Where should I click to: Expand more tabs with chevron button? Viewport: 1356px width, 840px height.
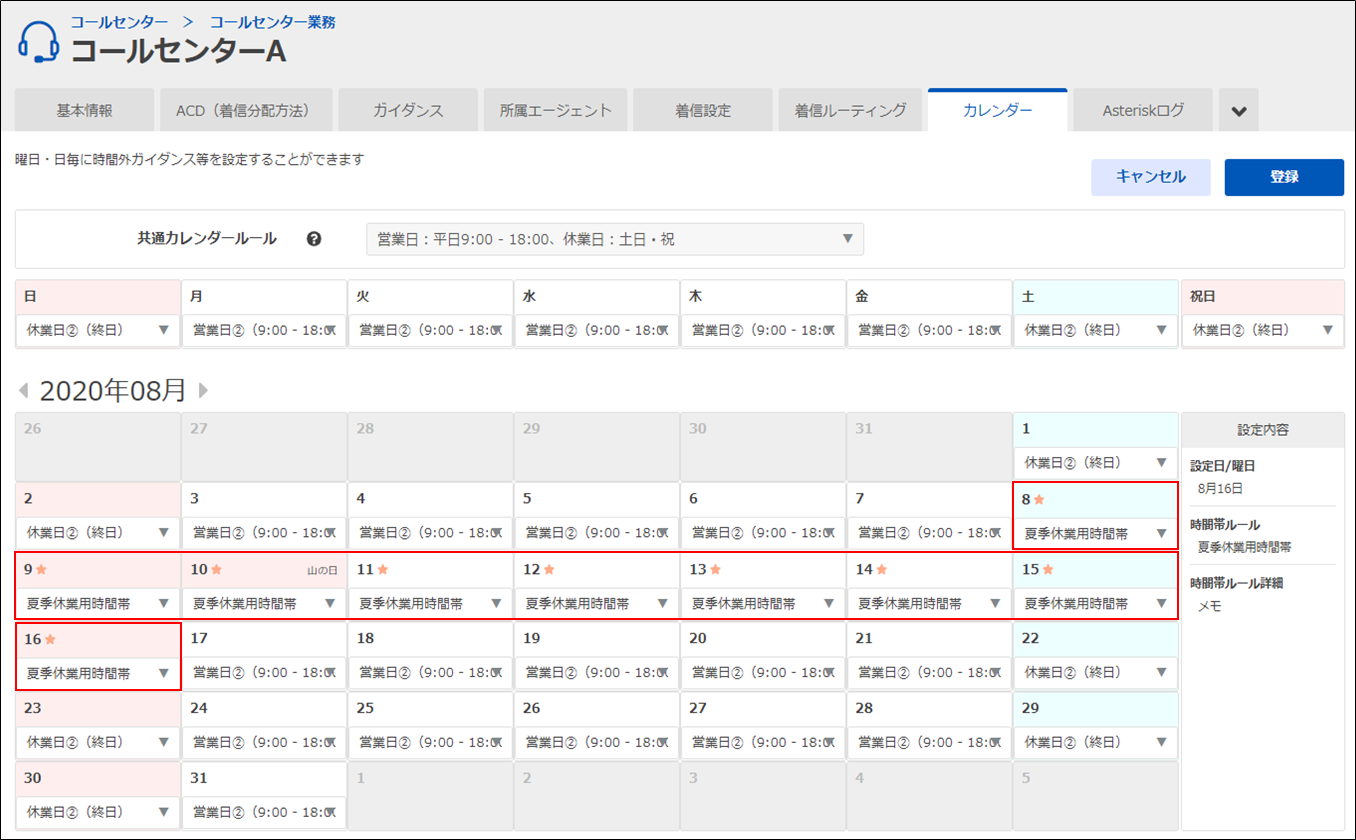(1238, 111)
